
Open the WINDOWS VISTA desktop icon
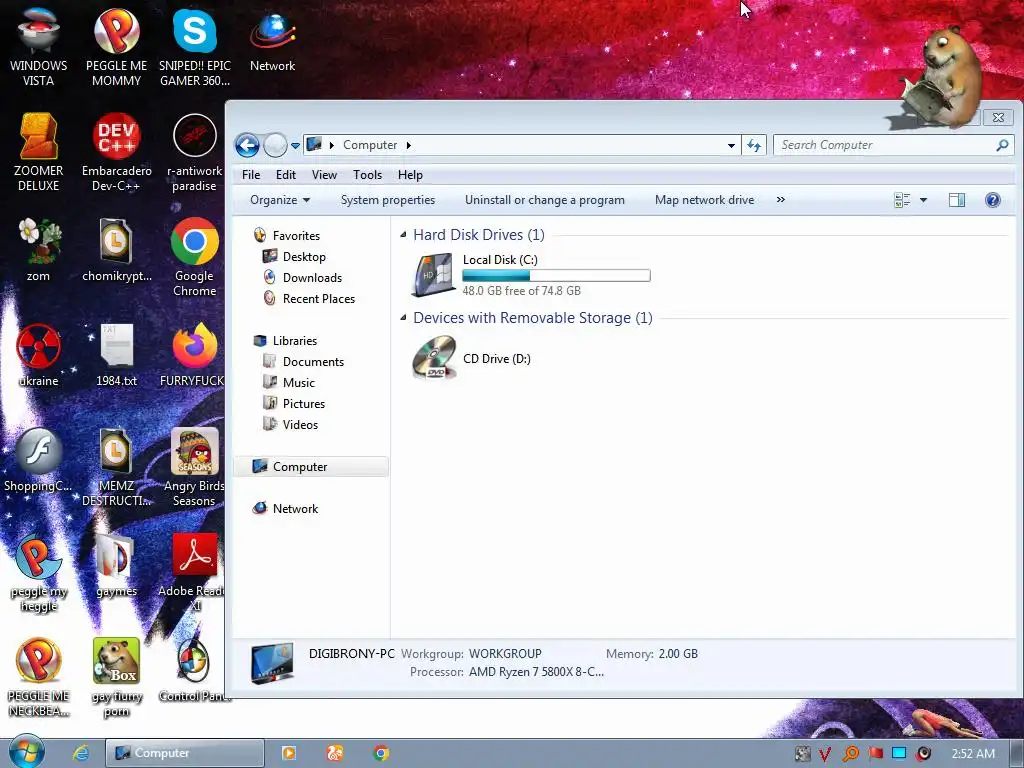38,46
